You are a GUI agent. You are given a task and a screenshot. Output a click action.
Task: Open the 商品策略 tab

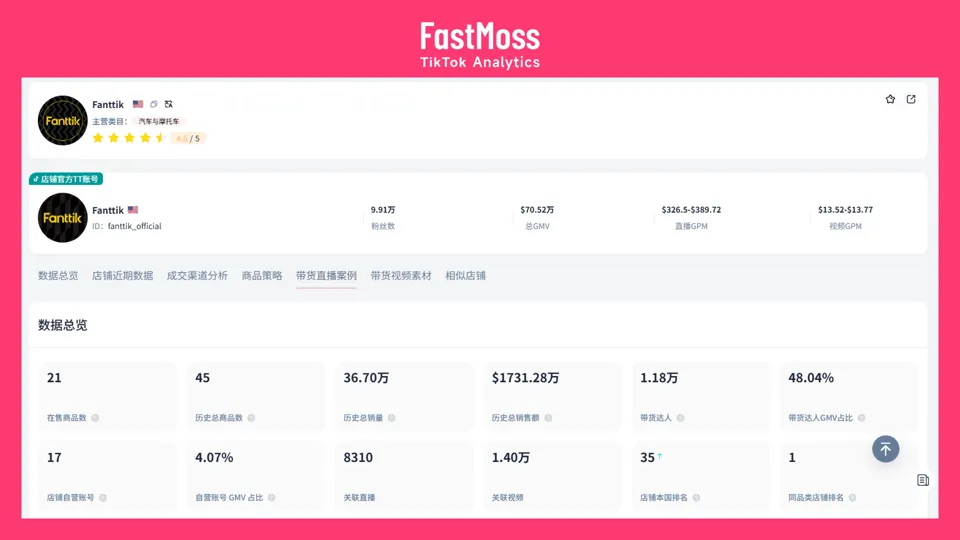pos(262,276)
